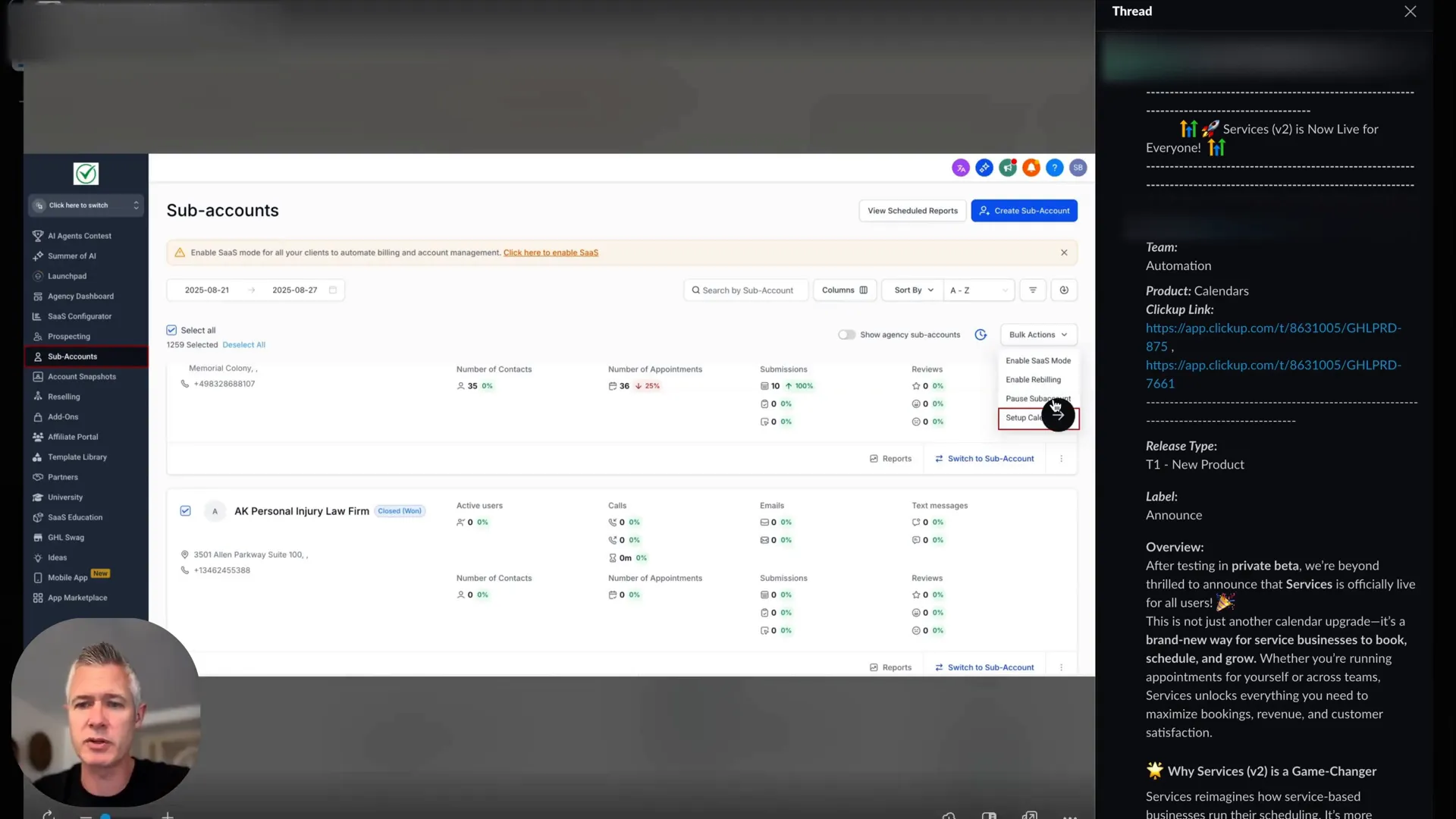Open the language translate icon
1456x819 pixels.
coord(960,168)
